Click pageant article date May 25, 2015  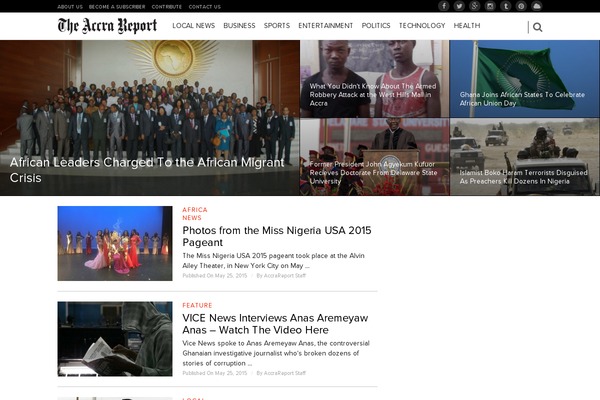point(231,276)
